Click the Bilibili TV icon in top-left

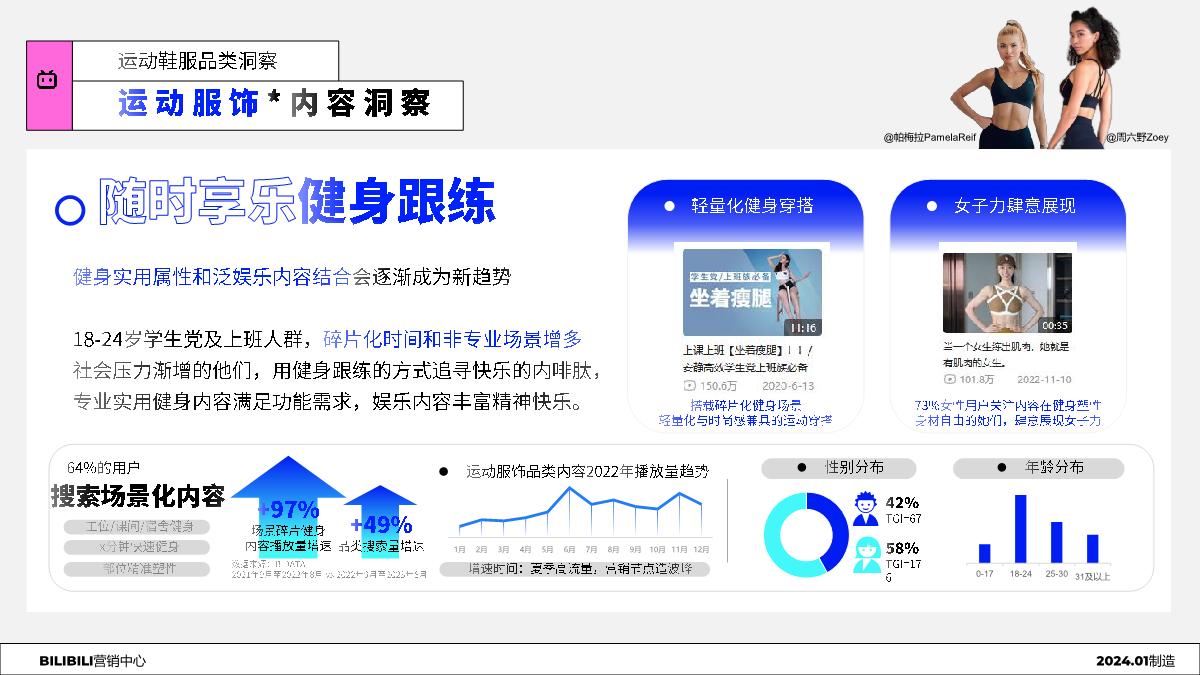[x=47, y=78]
